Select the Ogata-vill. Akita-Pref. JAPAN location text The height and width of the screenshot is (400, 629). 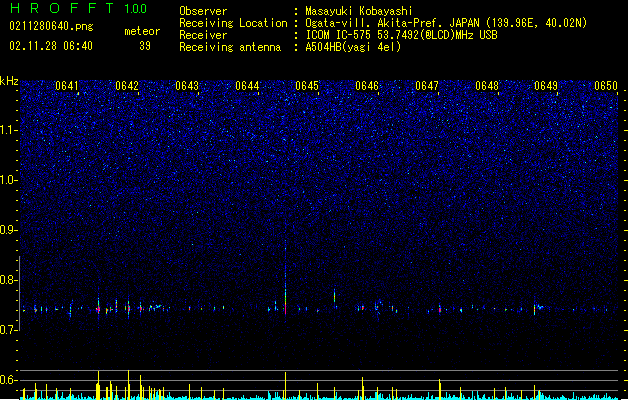click(446, 23)
